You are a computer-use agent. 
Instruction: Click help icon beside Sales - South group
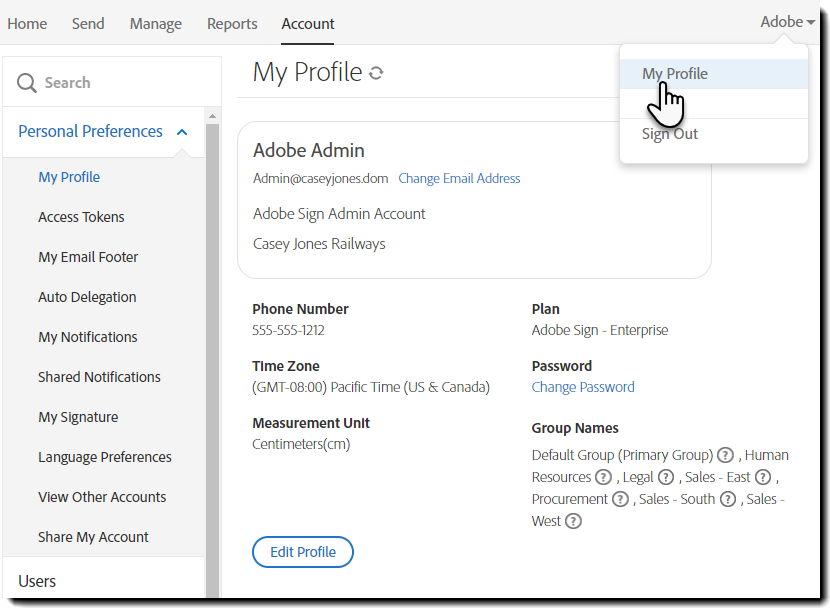(x=728, y=499)
